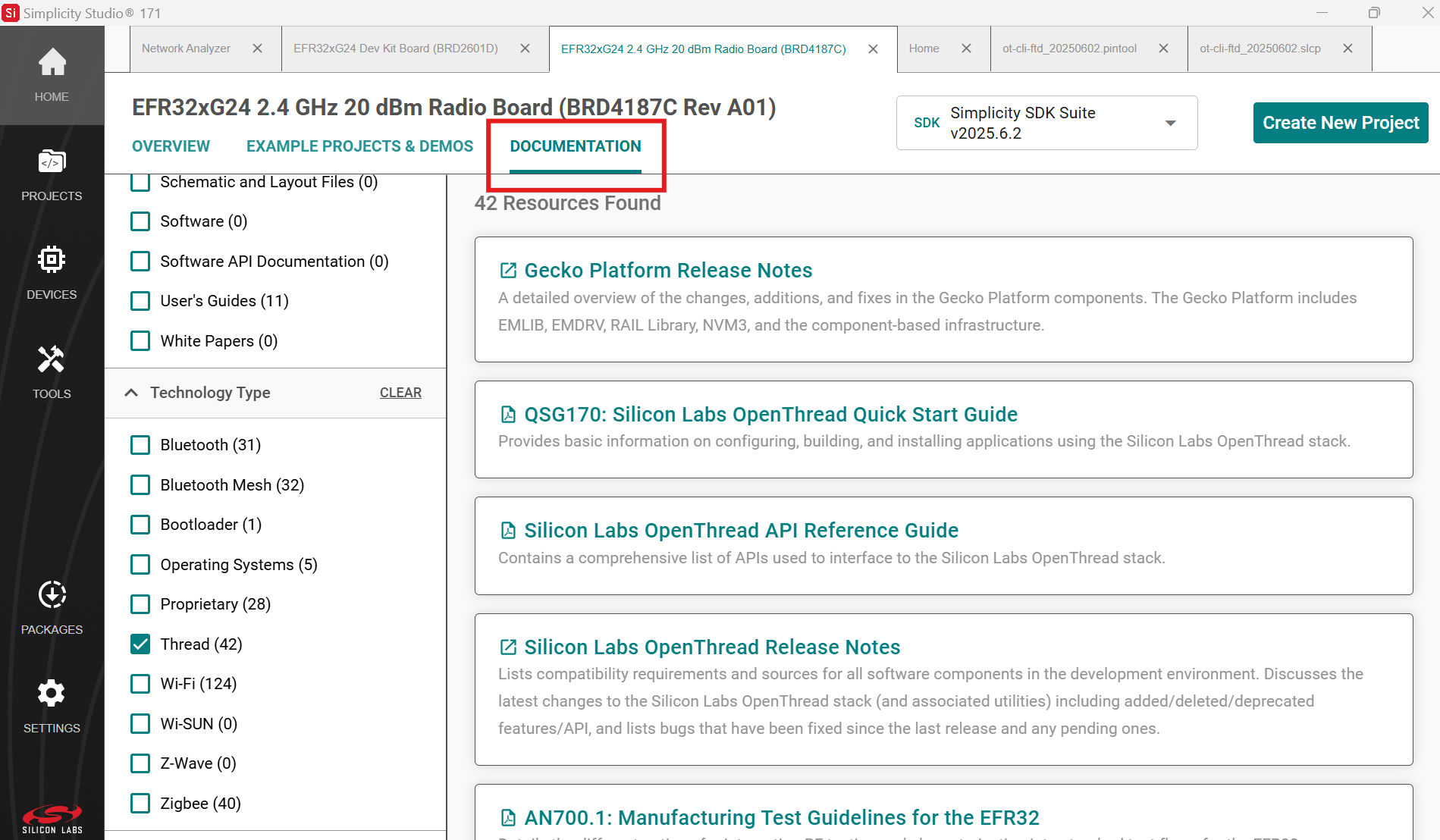The width and height of the screenshot is (1440, 840).
Task: Close the BRD4187C Radio Board tab
Action: click(873, 49)
